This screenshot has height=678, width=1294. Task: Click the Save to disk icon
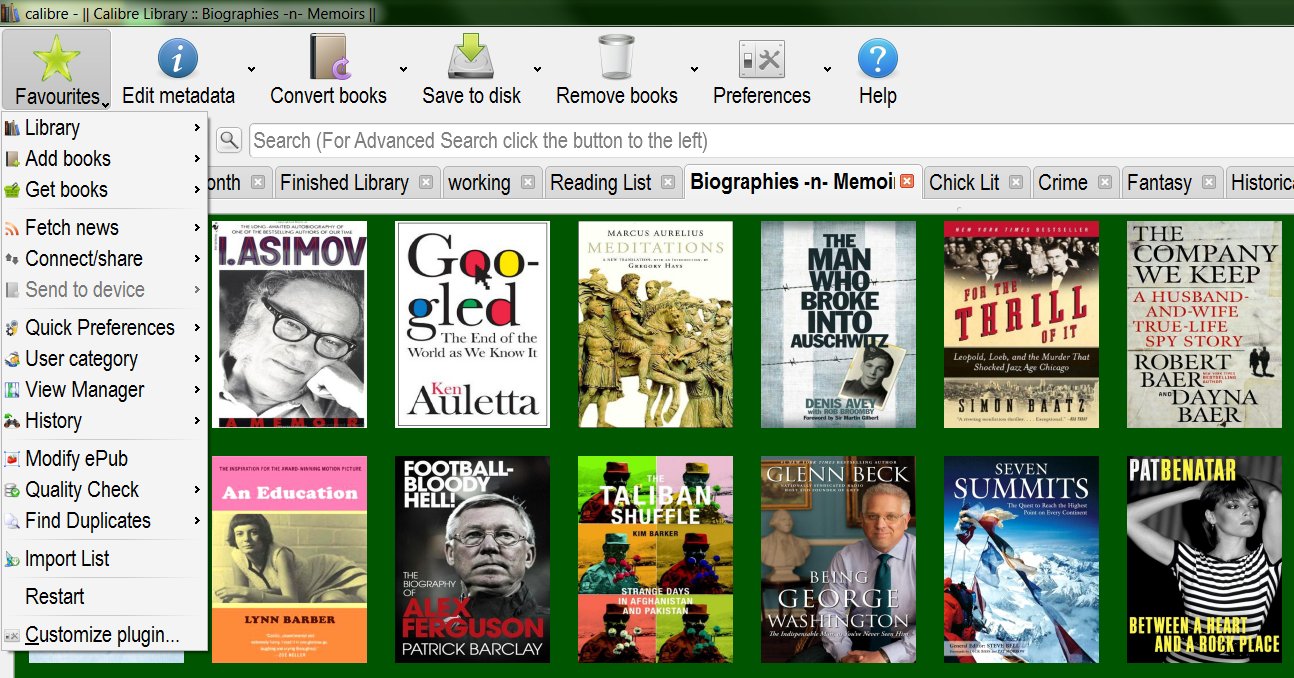pyautogui.click(x=471, y=57)
